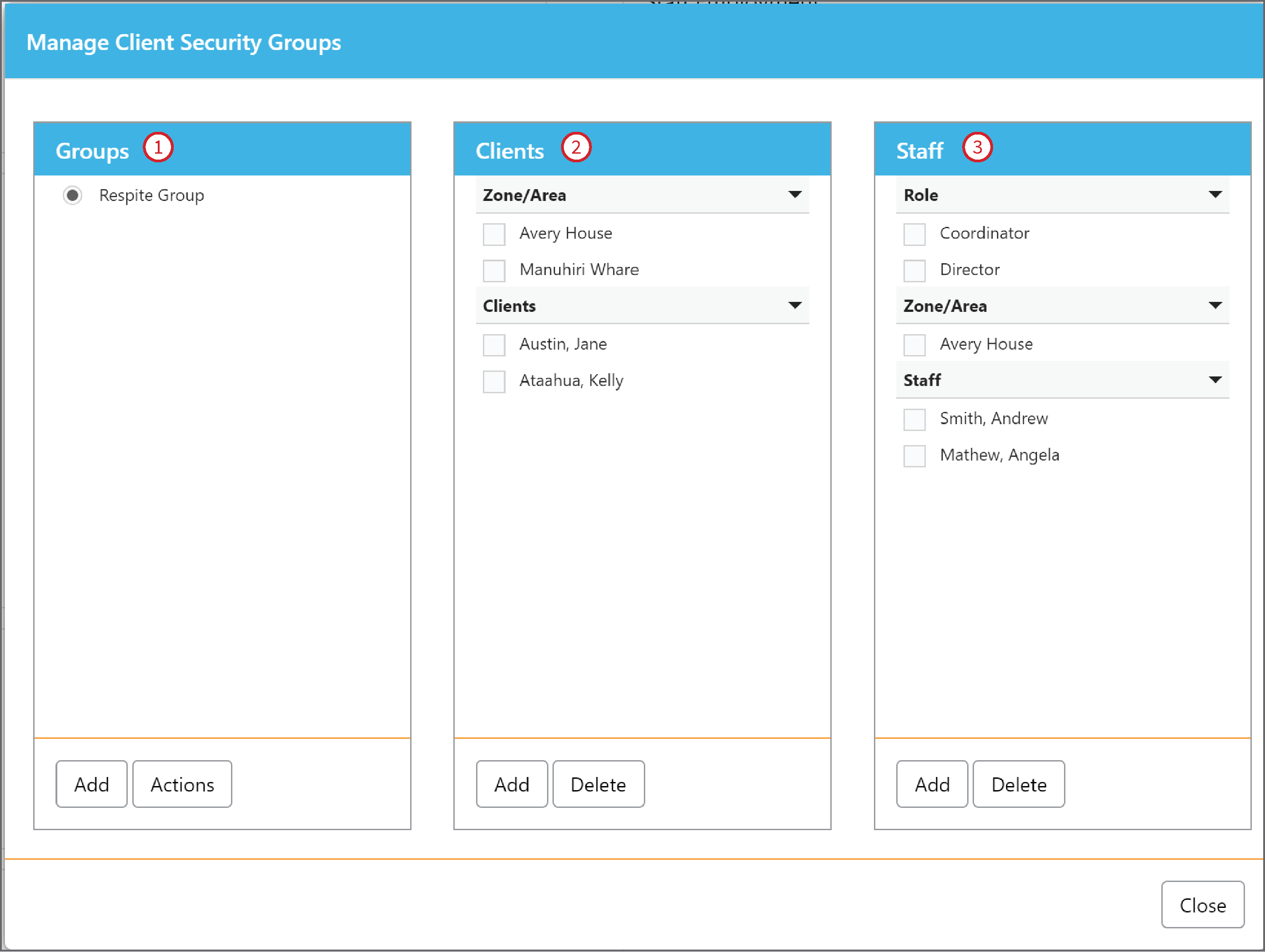
Task: Click the Clients panel title
Action: (x=510, y=151)
